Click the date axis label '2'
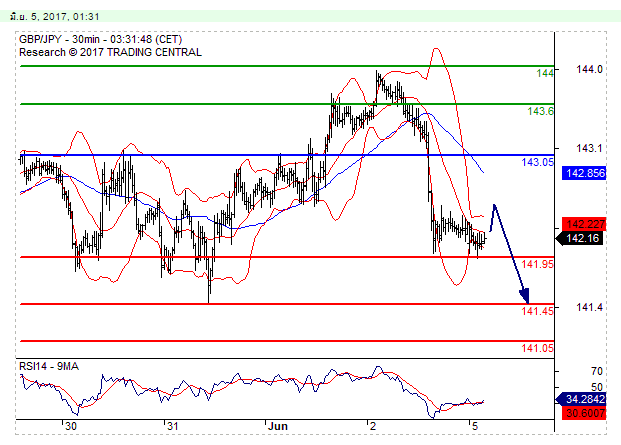Screen dimensions: 621x445 click(372, 426)
